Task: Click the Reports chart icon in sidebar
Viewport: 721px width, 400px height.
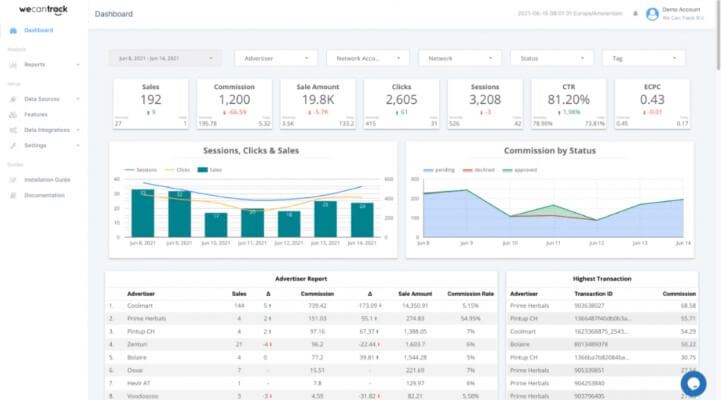Action: tap(13, 65)
